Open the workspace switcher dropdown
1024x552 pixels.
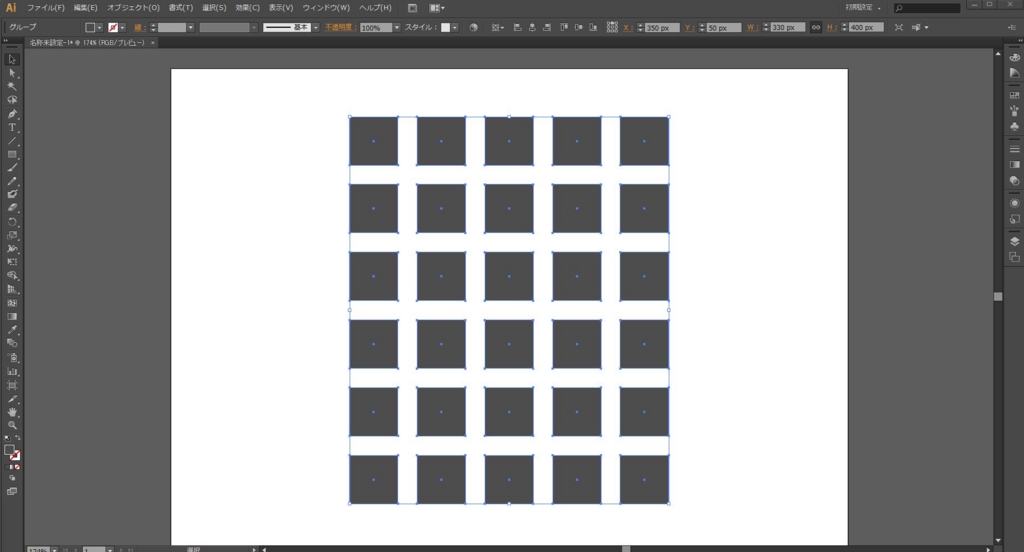click(863, 8)
